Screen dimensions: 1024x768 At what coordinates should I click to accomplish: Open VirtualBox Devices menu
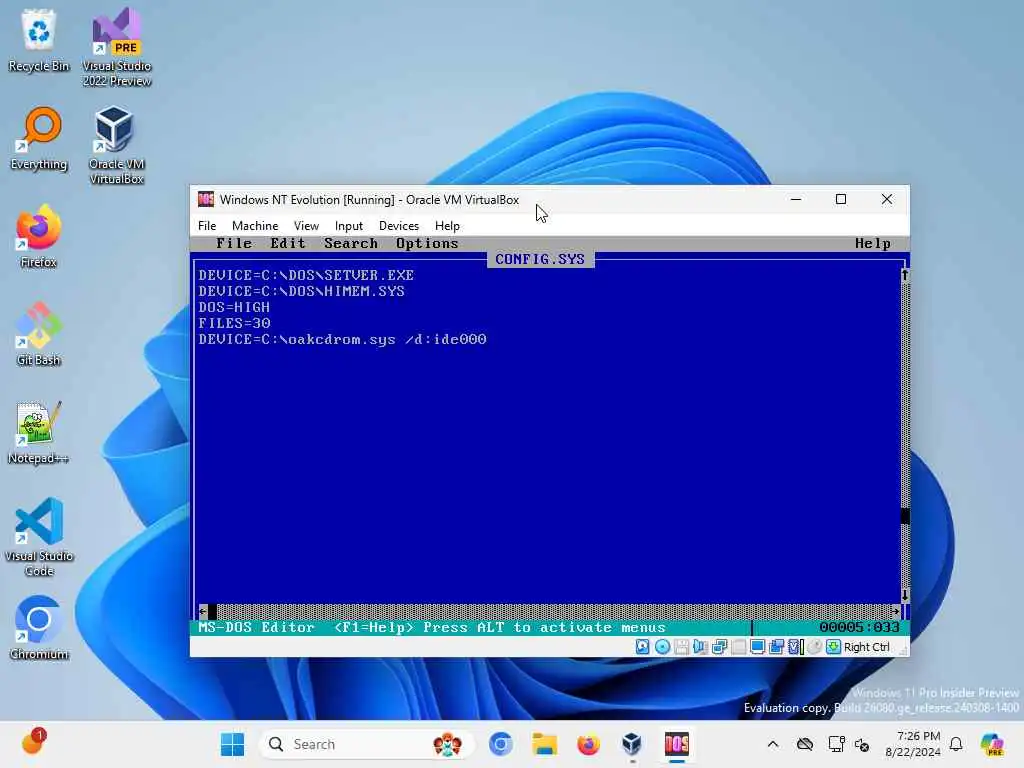point(399,225)
